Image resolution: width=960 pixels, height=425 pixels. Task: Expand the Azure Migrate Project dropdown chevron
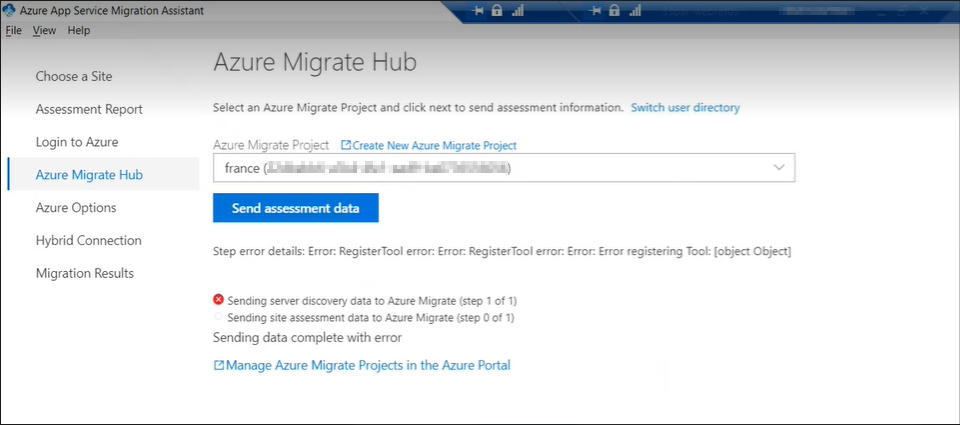point(779,168)
